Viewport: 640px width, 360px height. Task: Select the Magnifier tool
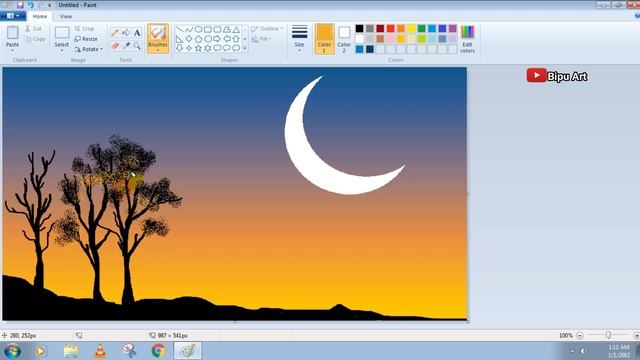137,45
